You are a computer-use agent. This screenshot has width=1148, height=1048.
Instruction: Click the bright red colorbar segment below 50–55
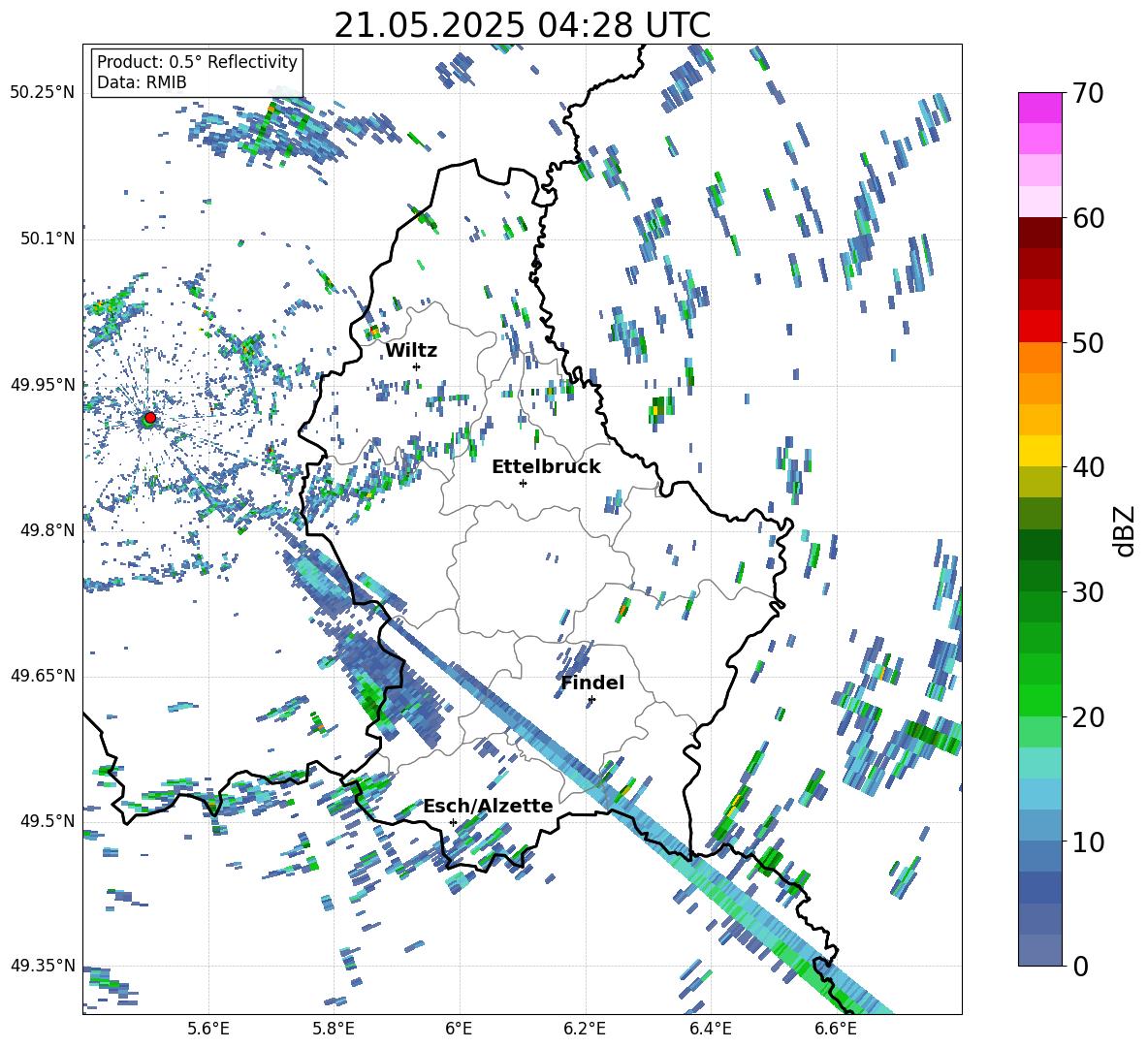(x=1040, y=327)
